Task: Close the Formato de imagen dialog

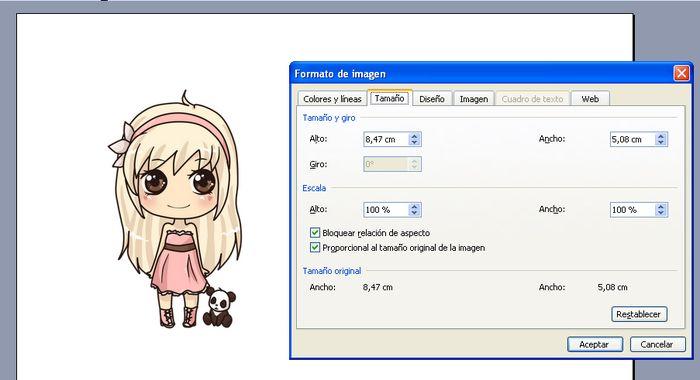Action: point(681,73)
